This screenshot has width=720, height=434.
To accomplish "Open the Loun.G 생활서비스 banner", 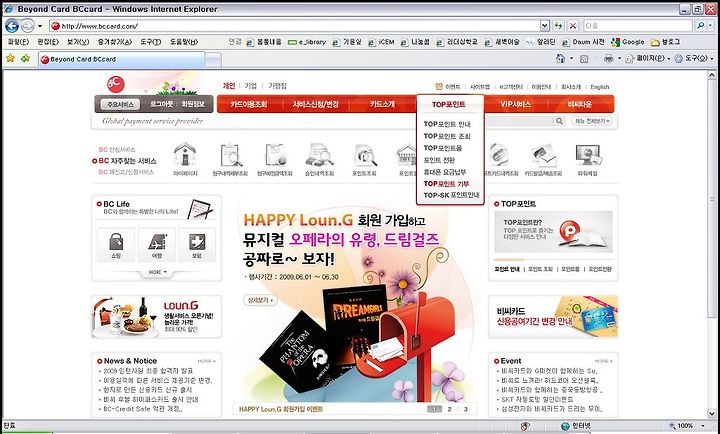I will [157, 316].
